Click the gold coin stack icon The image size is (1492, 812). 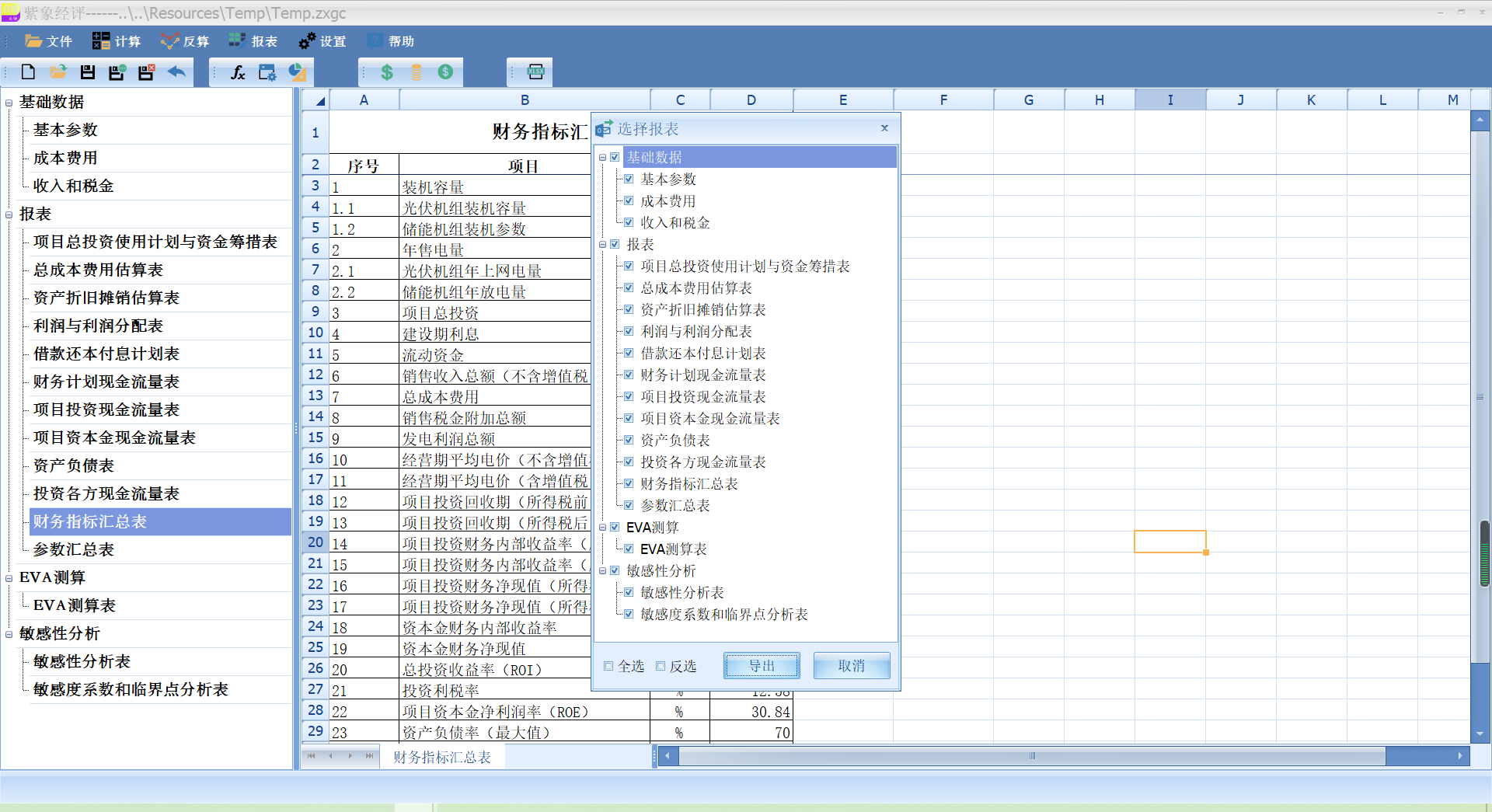pyautogui.click(x=417, y=72)
